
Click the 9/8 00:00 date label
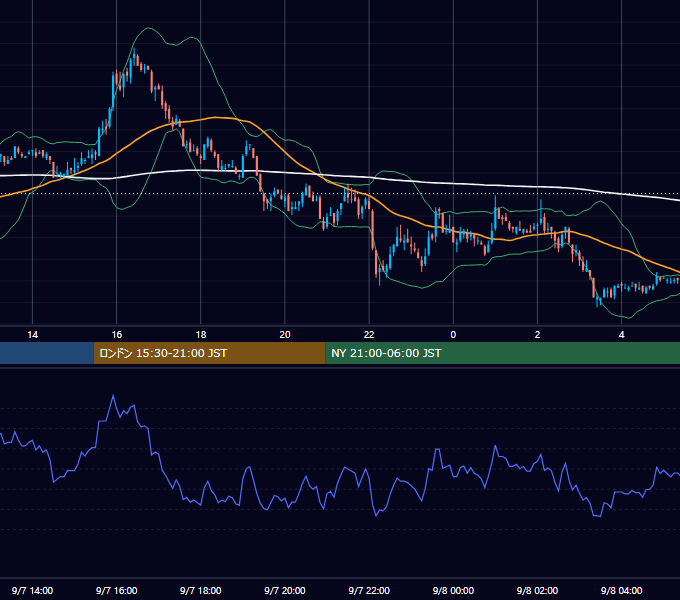453,590
